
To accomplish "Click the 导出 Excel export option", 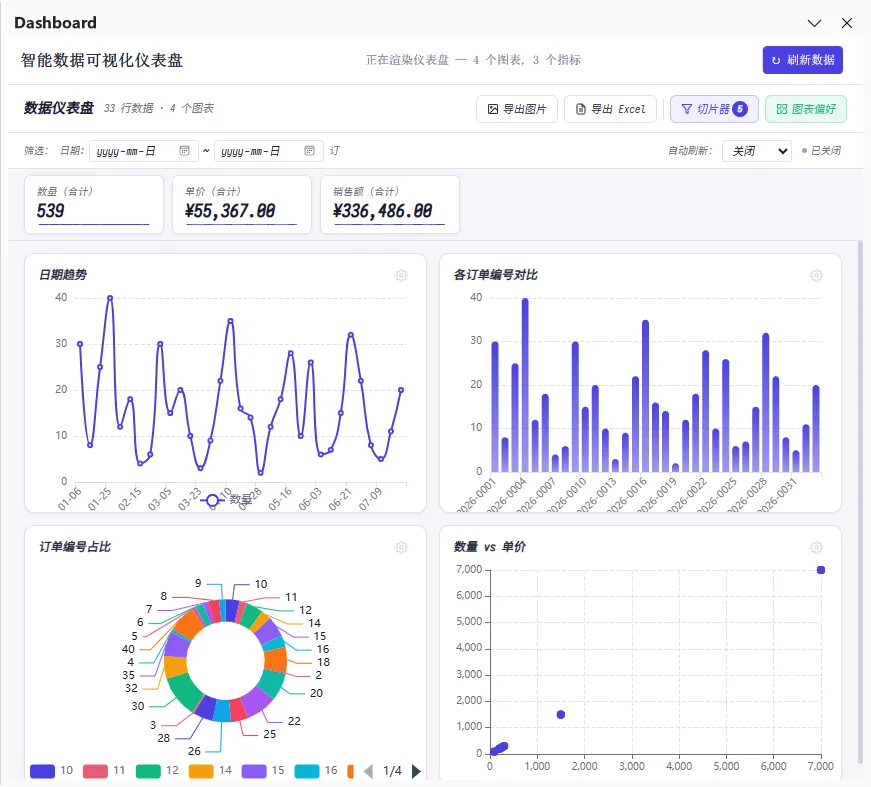I will 610,109.
